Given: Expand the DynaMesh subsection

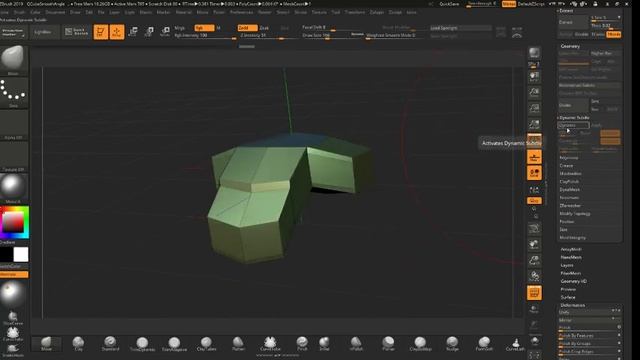Looking at the screenshot, I should [x=569, y=190].
